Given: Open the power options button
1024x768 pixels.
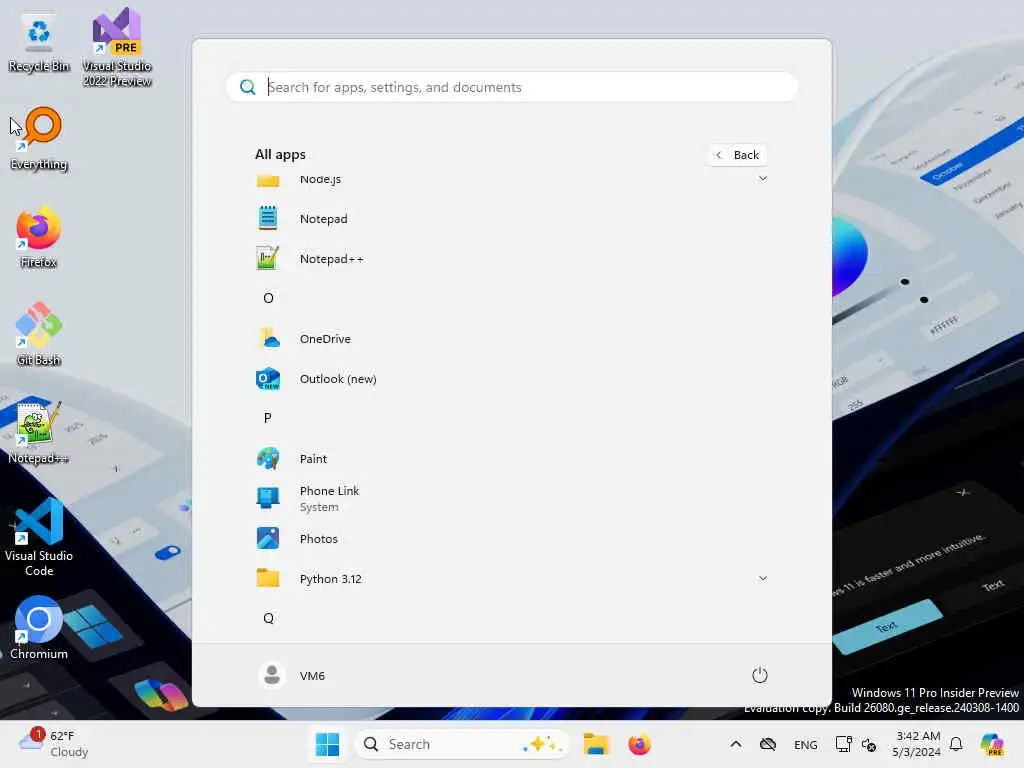Looking at the screenshot, I should pos(760,675).
